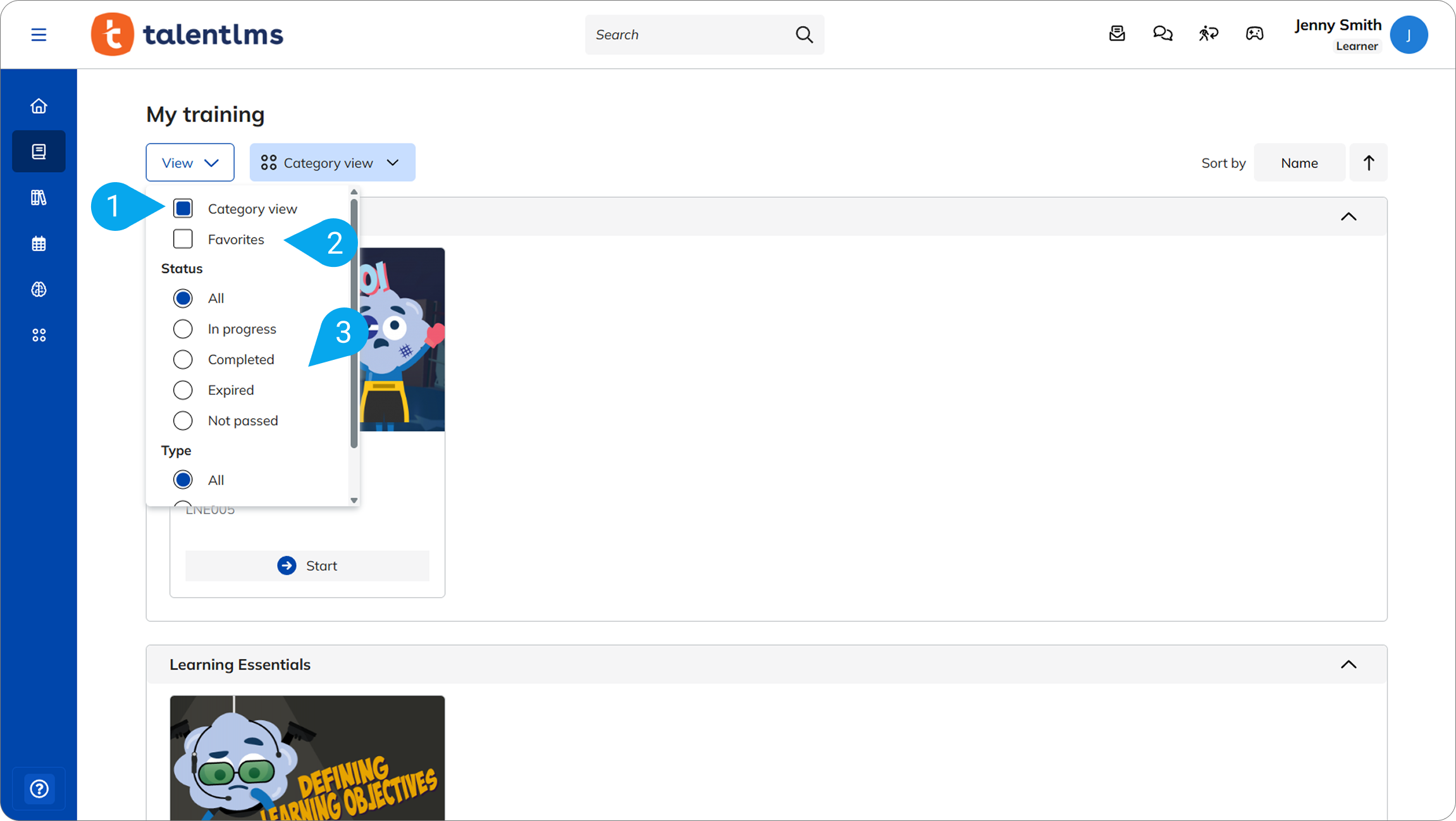Open discussions via the chat bubbles icon

[1162, 34]
